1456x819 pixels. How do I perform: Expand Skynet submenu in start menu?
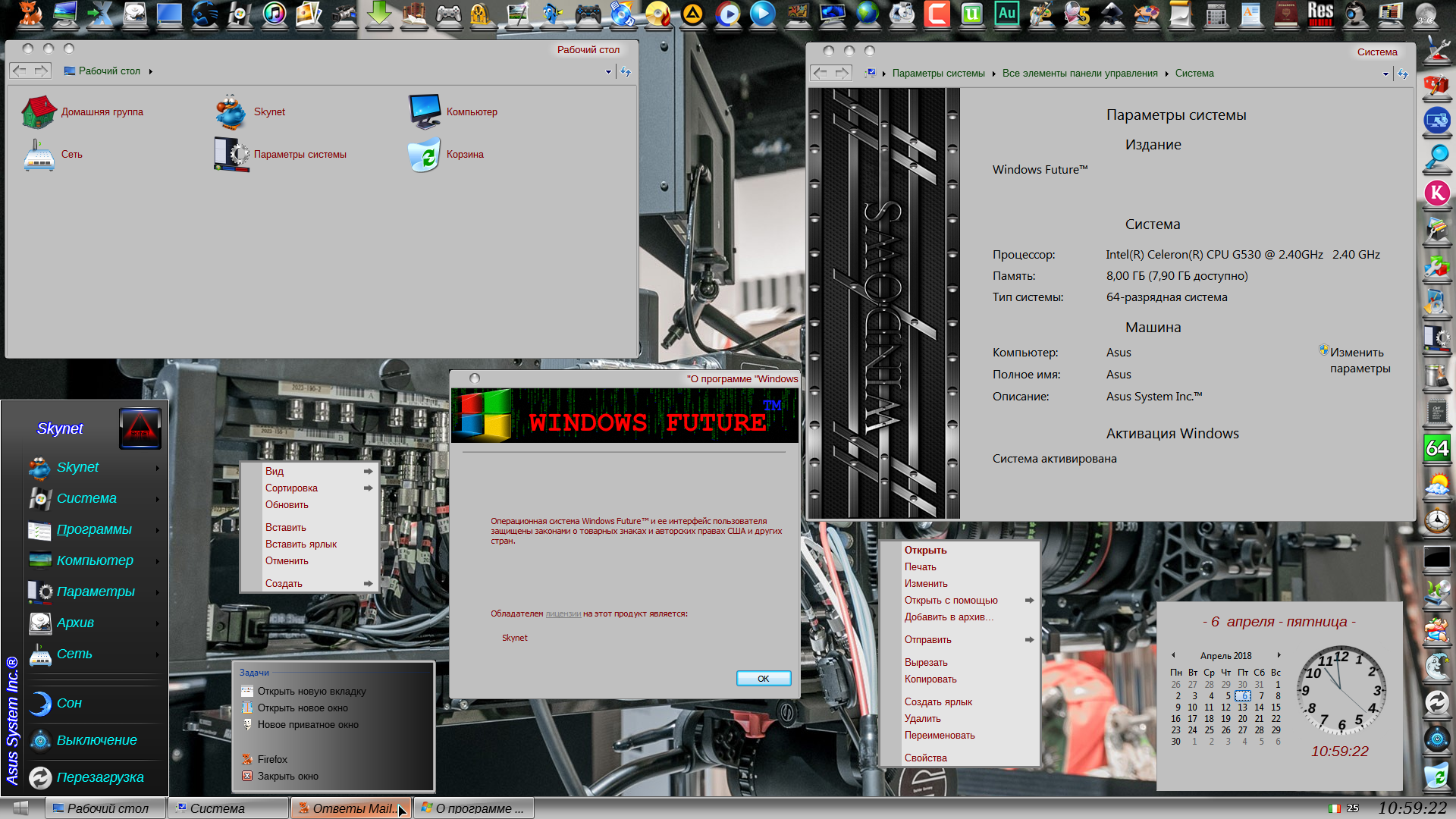tap(158, 468)
